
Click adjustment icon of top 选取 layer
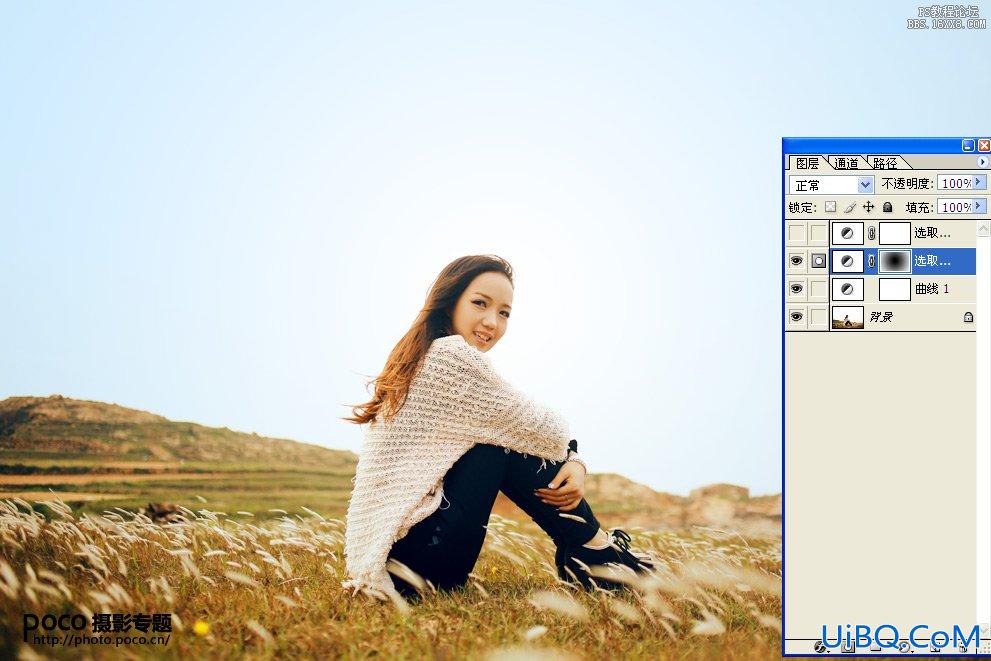click(848, 233)
